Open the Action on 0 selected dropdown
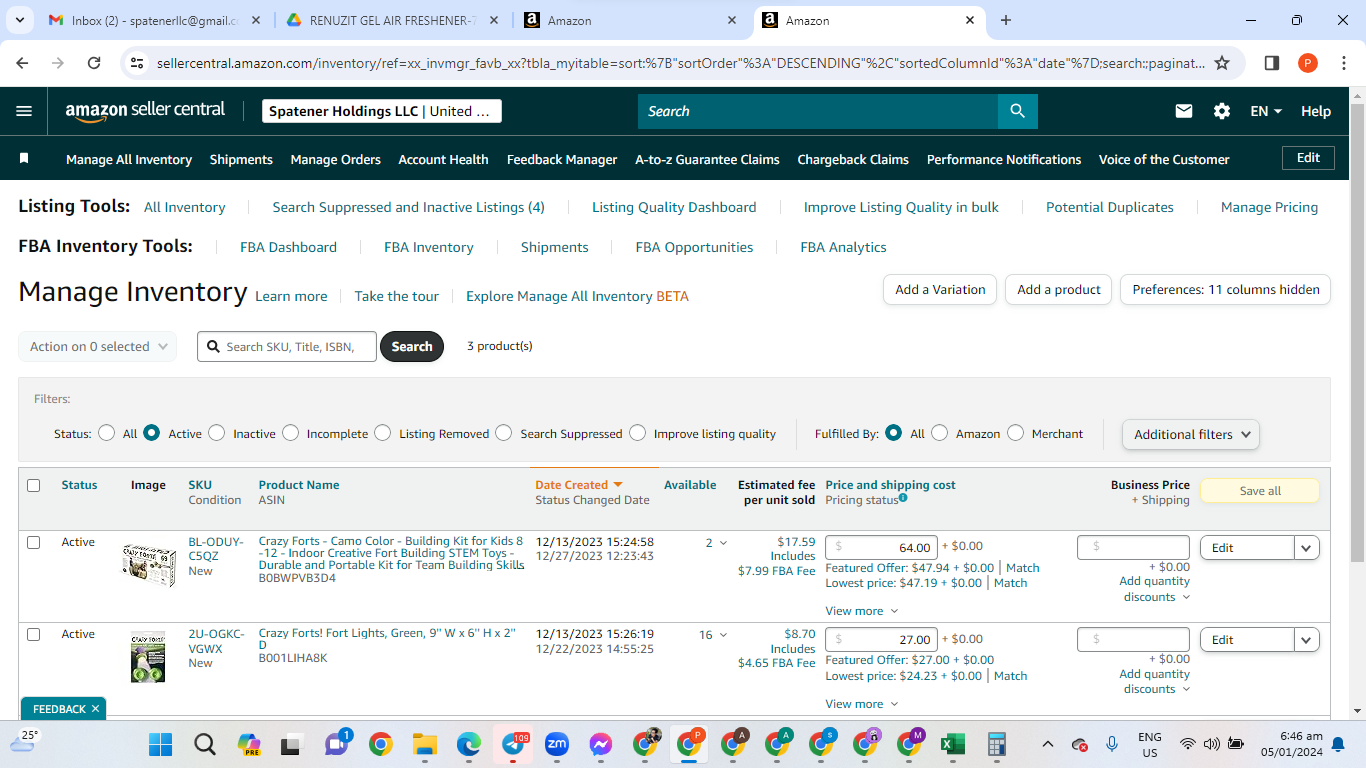Screen dimensions: 1366x768 (98, 346)
